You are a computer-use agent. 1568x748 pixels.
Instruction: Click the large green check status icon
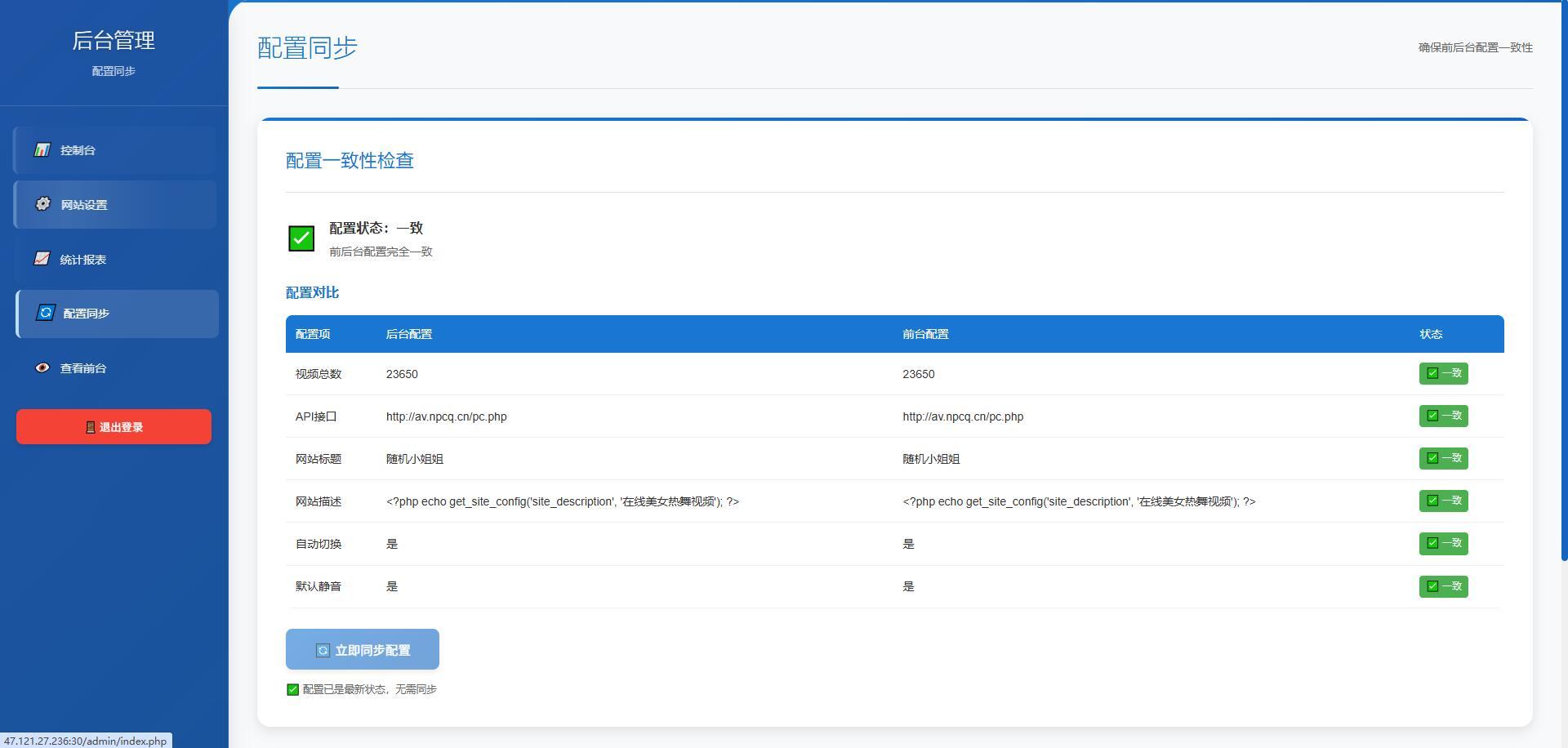point(301,238)
